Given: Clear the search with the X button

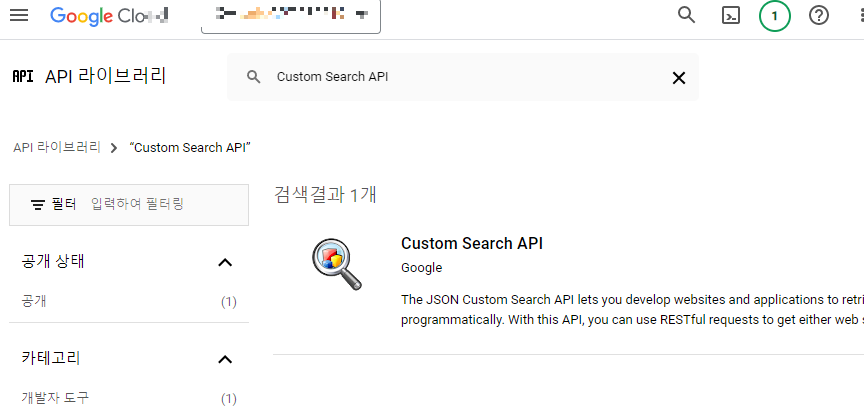Looking at the screenshot, I should pos(679,78).
